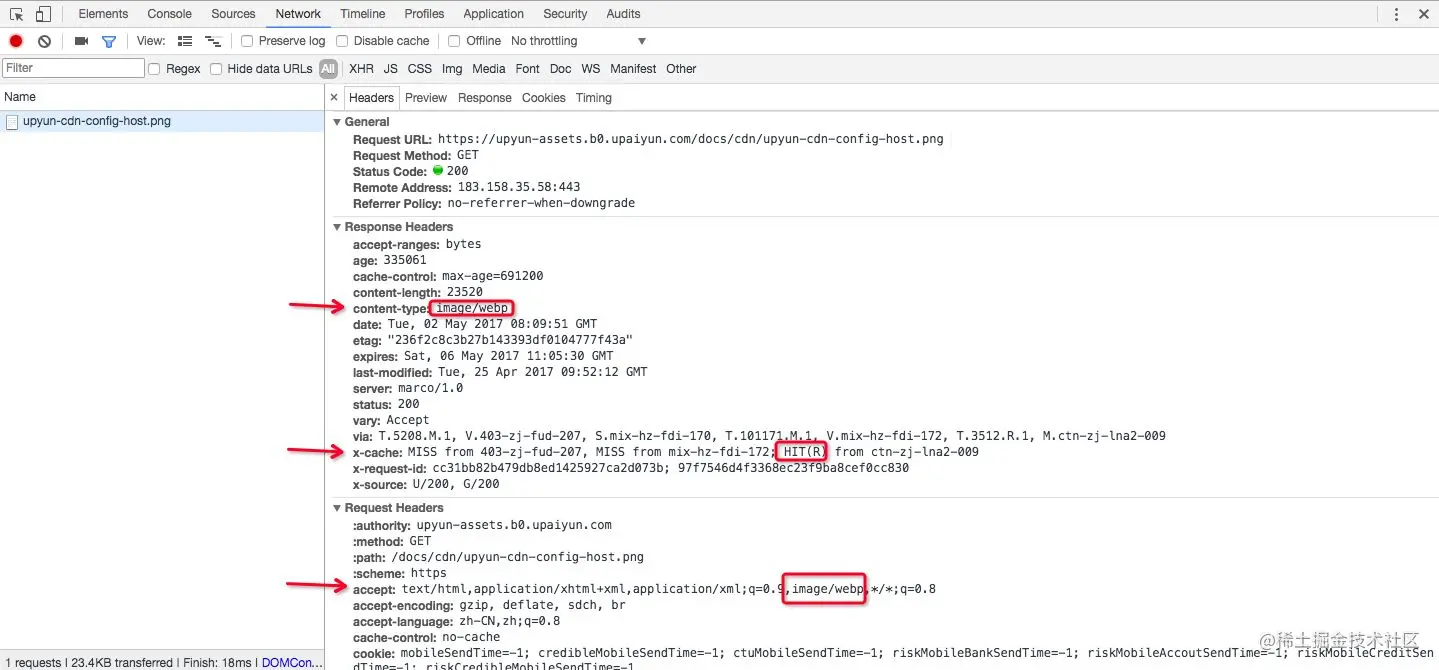Click the upyun-cdn-config-host.png file icon
Screen dimensions: 1439x670
(12, 121)
